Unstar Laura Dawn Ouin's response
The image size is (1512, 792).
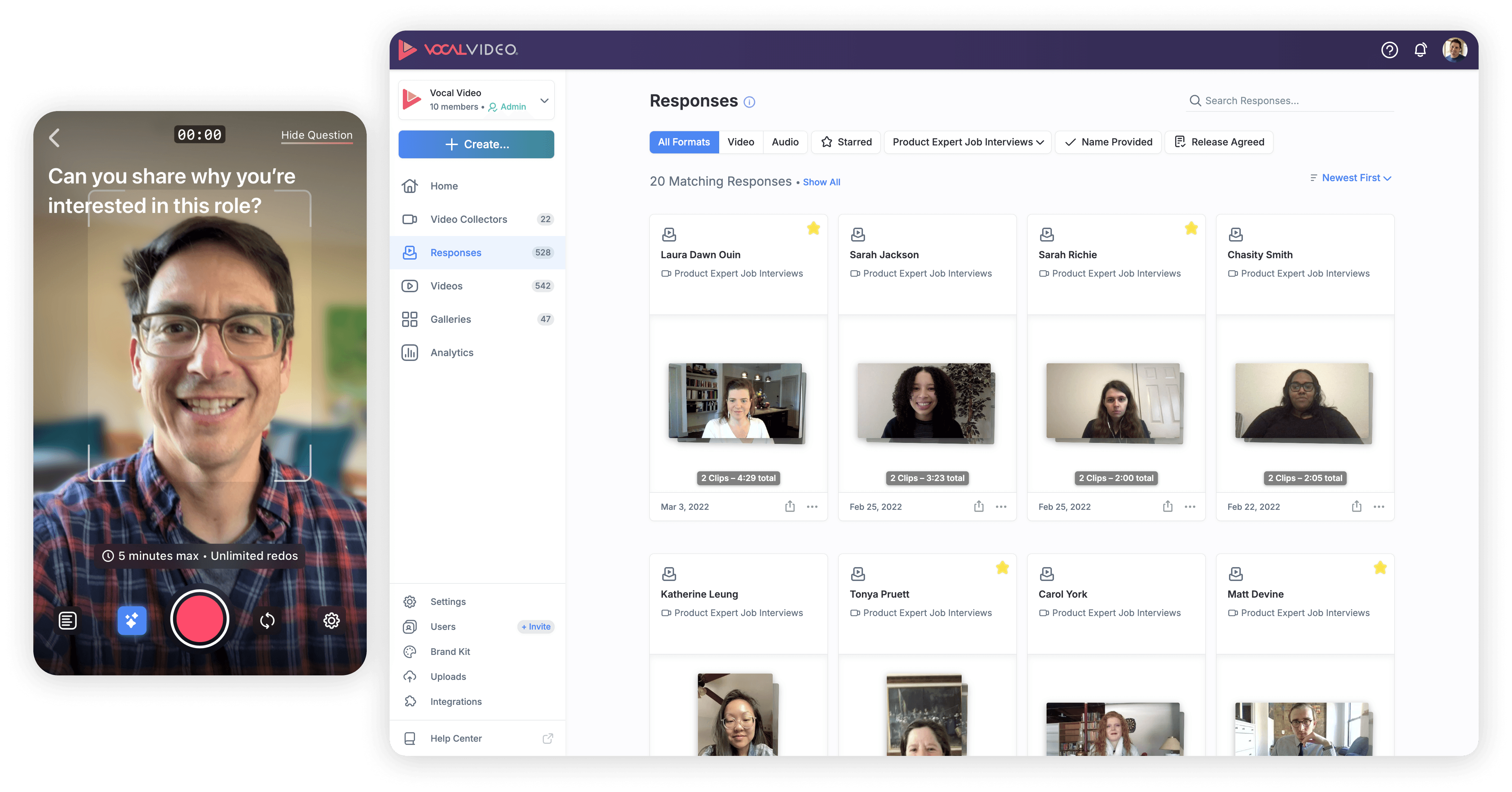[813, 229]
